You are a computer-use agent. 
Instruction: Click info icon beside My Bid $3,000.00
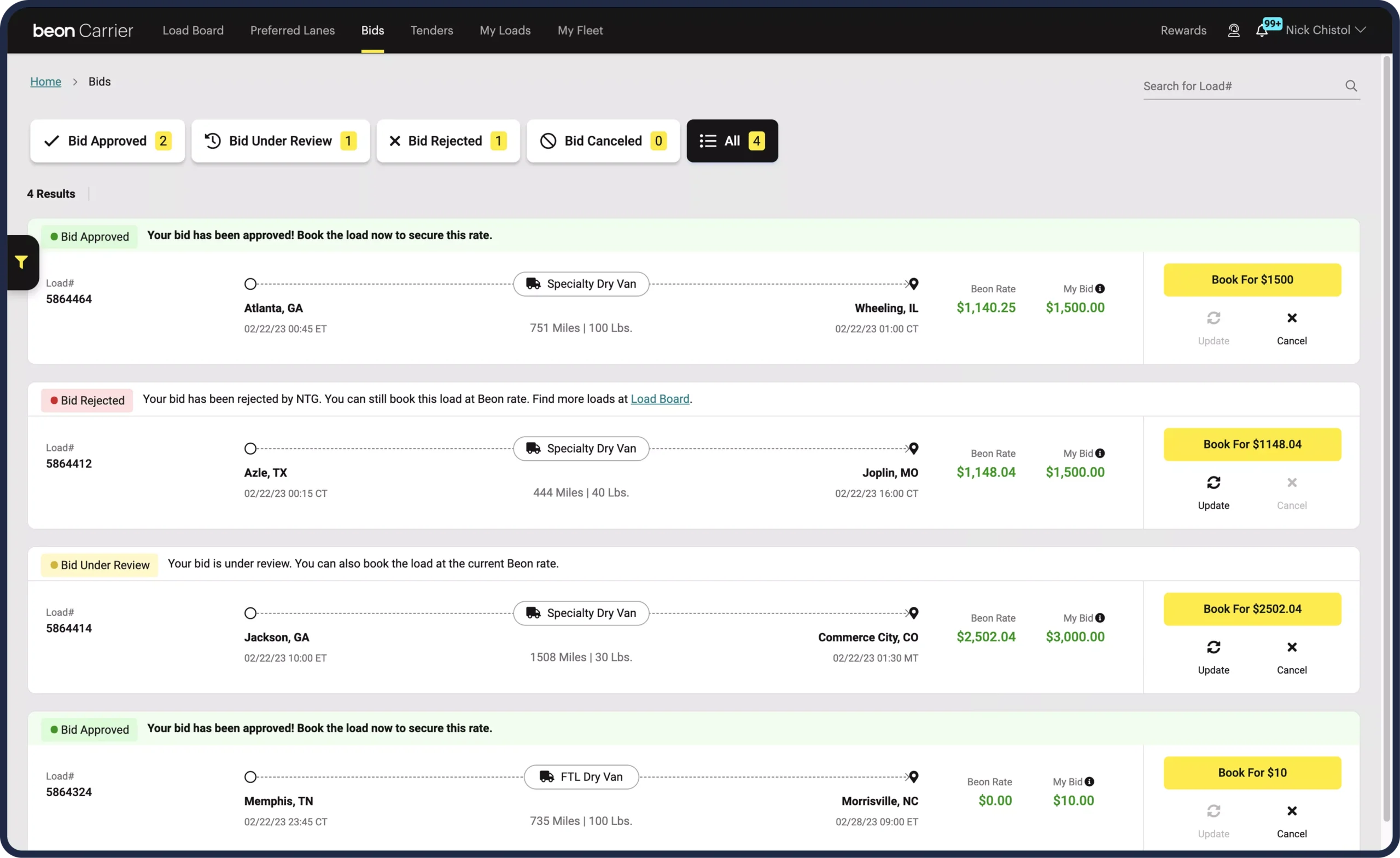1100,618
